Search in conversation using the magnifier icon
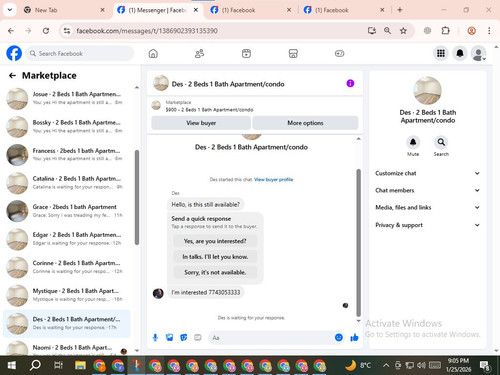The width and height of the screenshot is (500, 375). [441, 142]
